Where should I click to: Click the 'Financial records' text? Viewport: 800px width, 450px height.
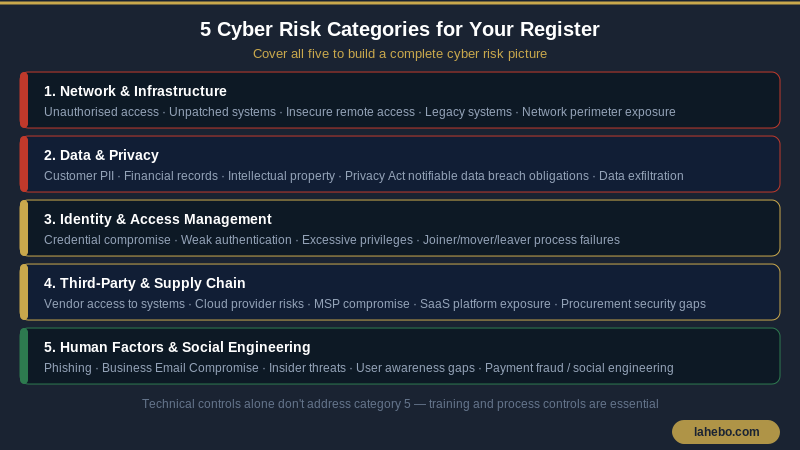pyautogui.click(x=171, y=176)
